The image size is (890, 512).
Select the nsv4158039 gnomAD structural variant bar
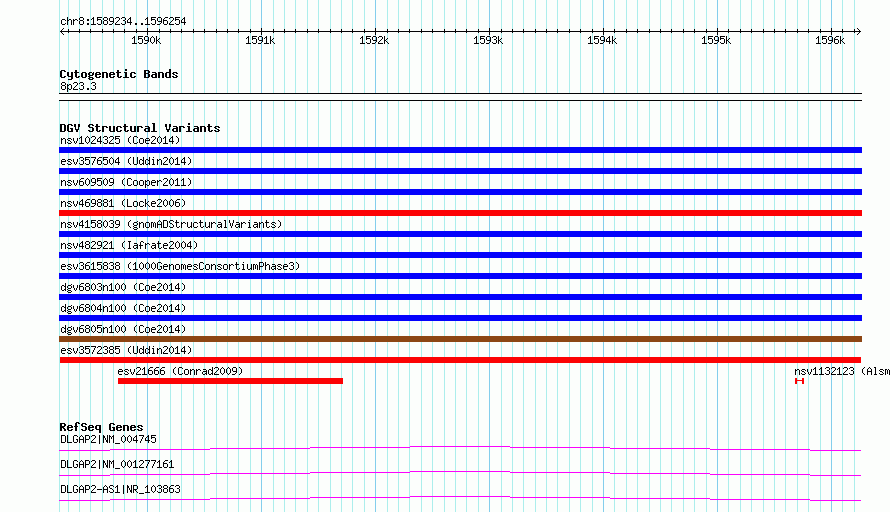(460, 234)
